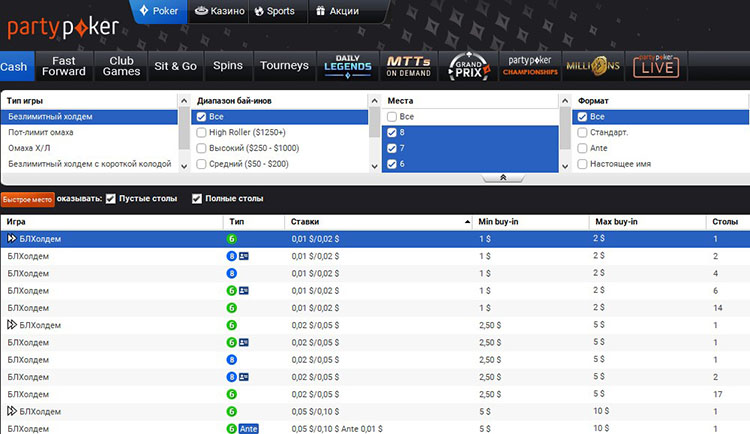Screen dimensions: 750x434
Task: Click 8-seat icon in row with 4 tables
Action: click(x=232, y=273)
